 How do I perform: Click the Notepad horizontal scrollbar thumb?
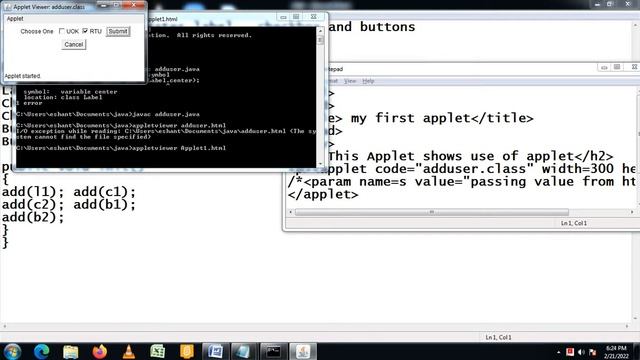pyautogui.click(x=431, y=212)
